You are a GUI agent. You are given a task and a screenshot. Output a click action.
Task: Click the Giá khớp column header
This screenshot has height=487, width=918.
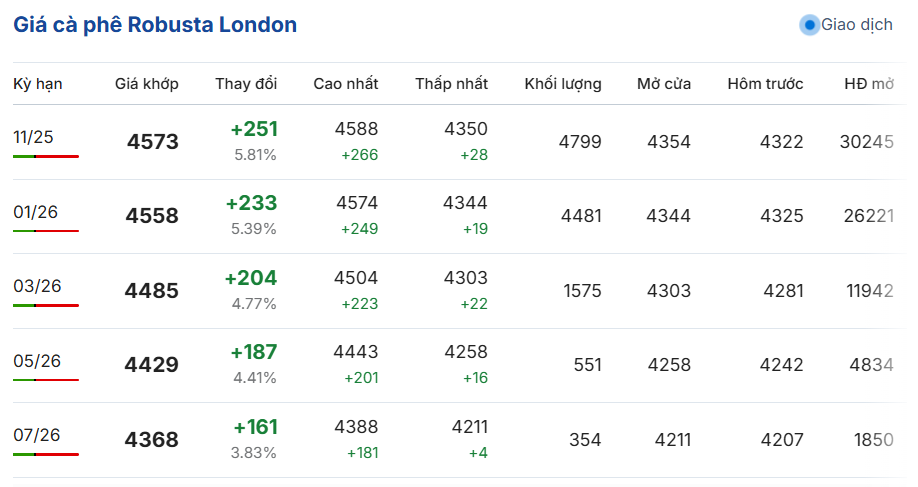click(147, 84)
